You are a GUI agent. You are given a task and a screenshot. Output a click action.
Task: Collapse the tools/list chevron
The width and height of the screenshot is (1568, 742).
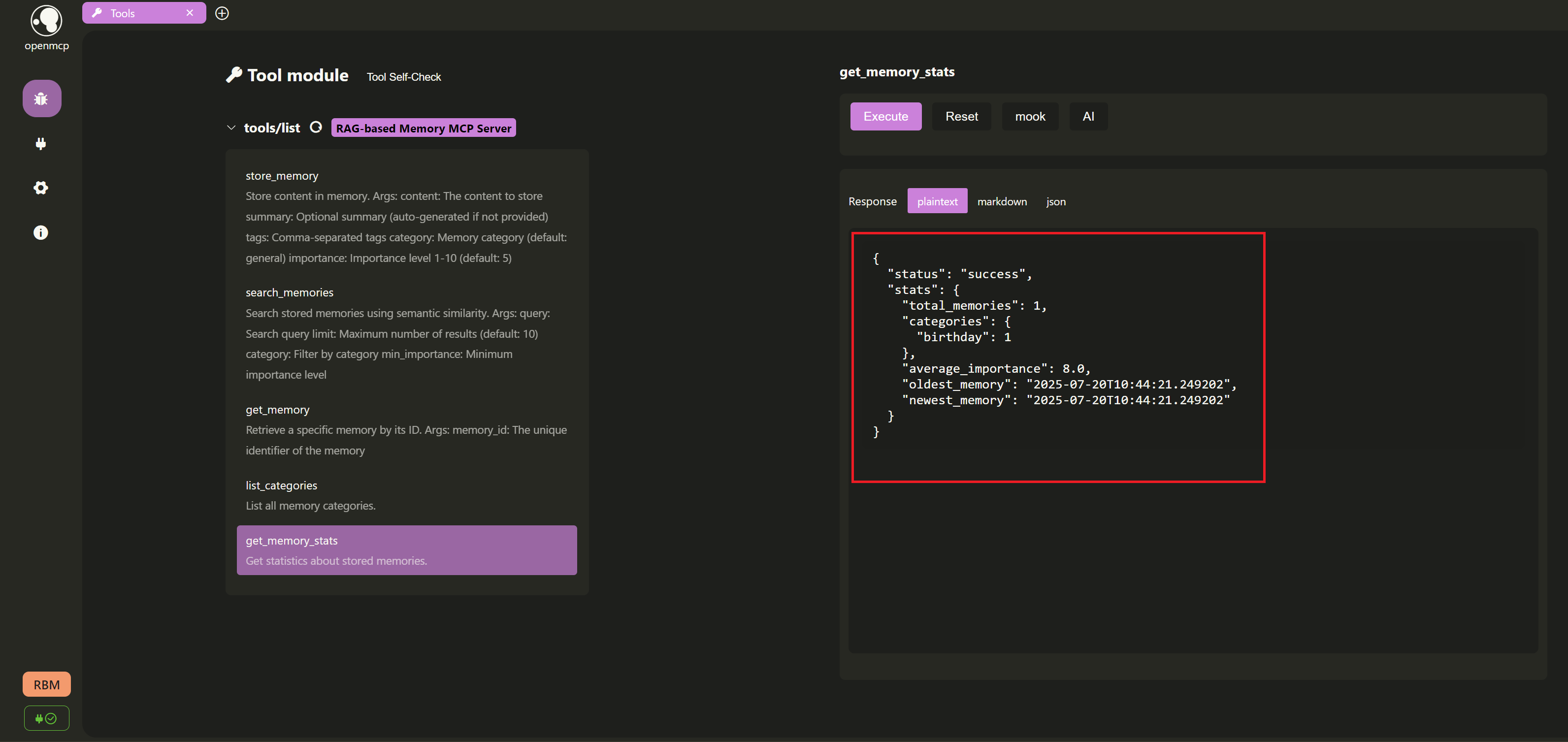[x=231, y=128]
